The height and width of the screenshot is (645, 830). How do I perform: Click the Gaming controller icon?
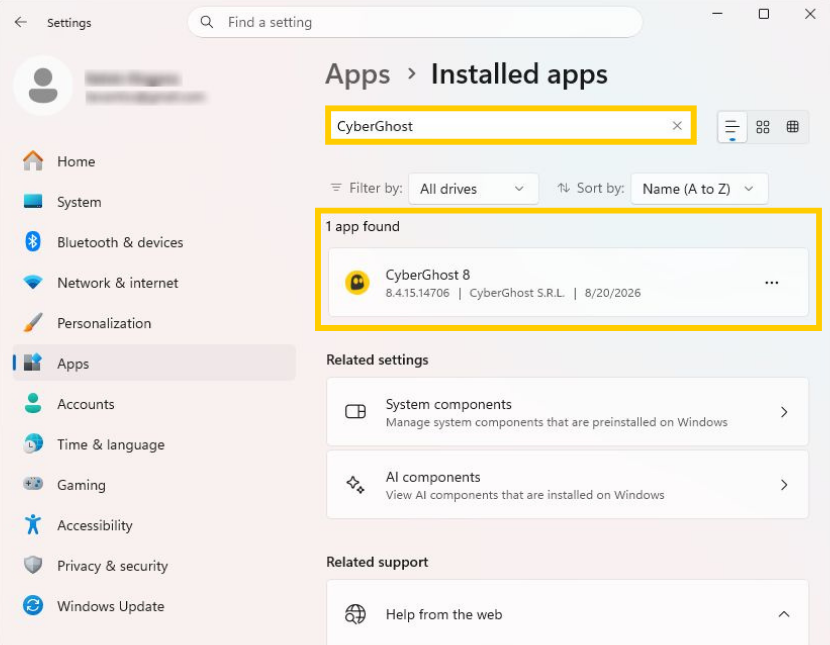pyautogui.click(x=33, y=484)
